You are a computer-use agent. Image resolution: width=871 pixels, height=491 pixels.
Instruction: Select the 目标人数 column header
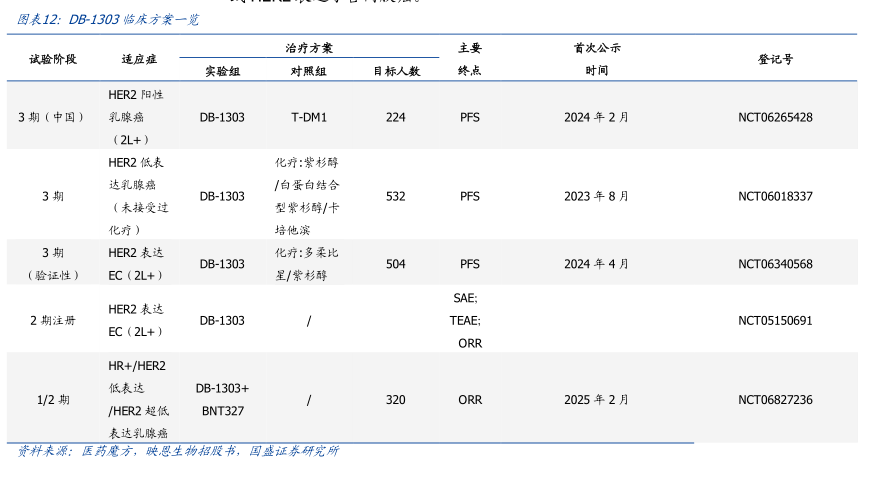coord(396,71)
